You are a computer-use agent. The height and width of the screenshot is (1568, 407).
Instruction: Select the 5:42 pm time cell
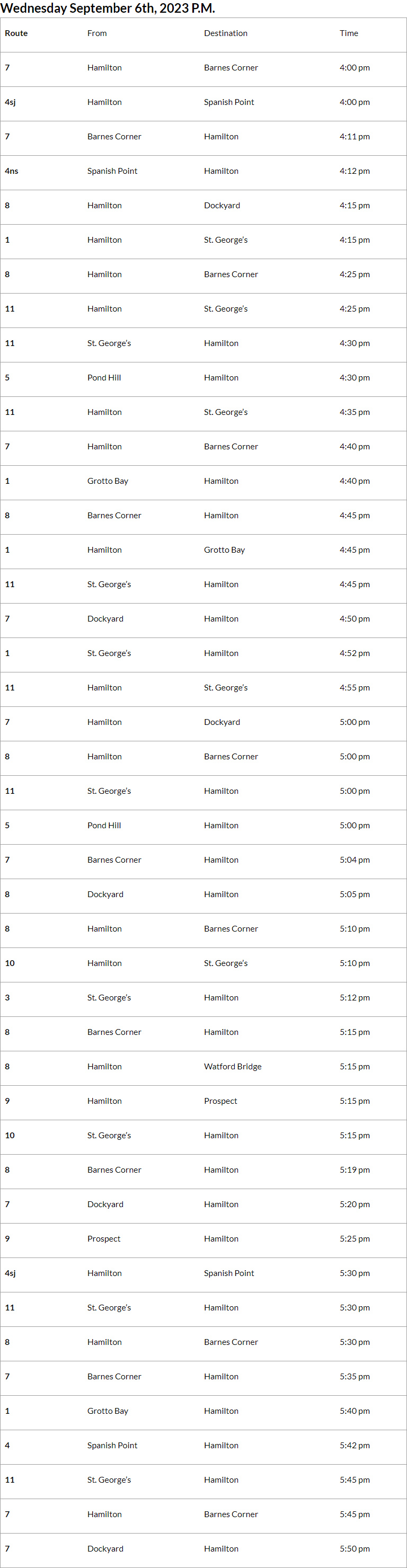click(x=354, y=1445)
